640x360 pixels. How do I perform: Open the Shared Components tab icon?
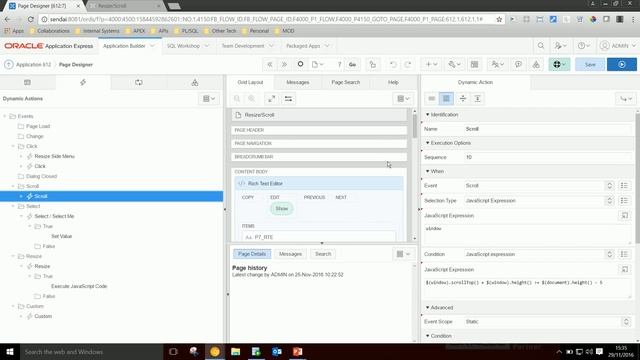(195, 82)
